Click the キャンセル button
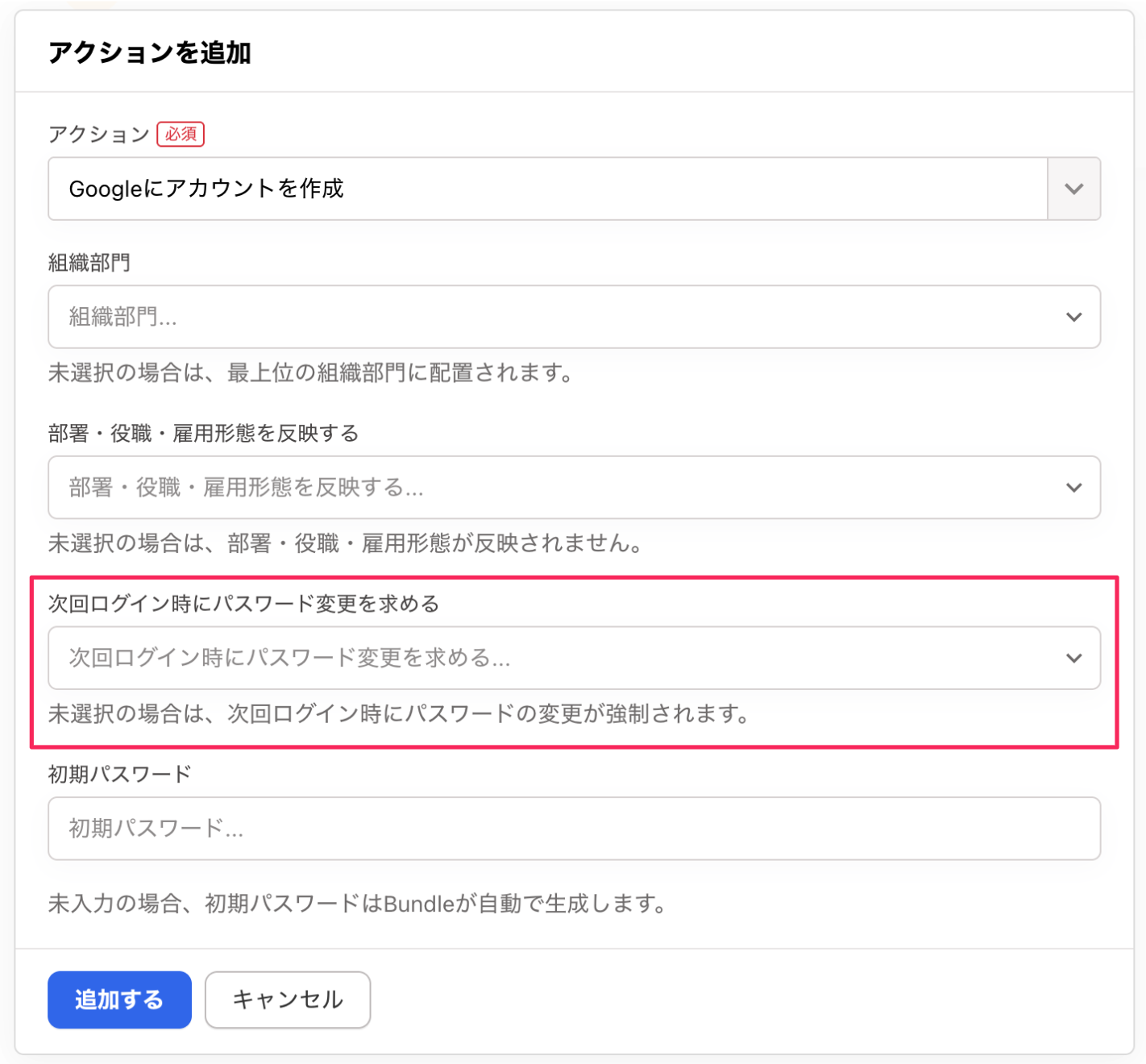The height and width of the screenshot is (1064, 1146). (x=288, y=1000)
